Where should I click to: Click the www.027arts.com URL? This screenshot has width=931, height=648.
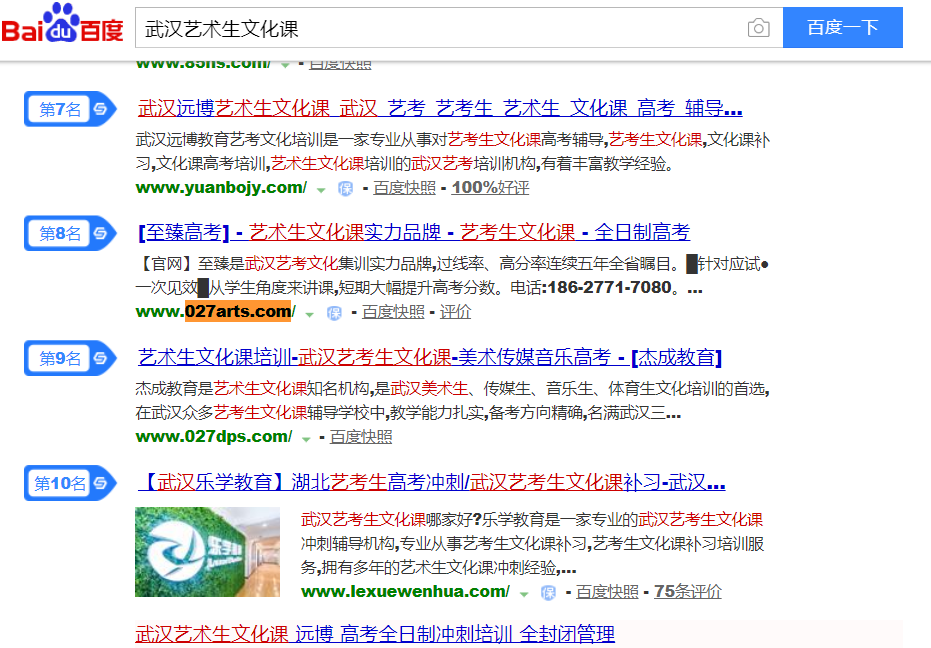click(216, 311)
